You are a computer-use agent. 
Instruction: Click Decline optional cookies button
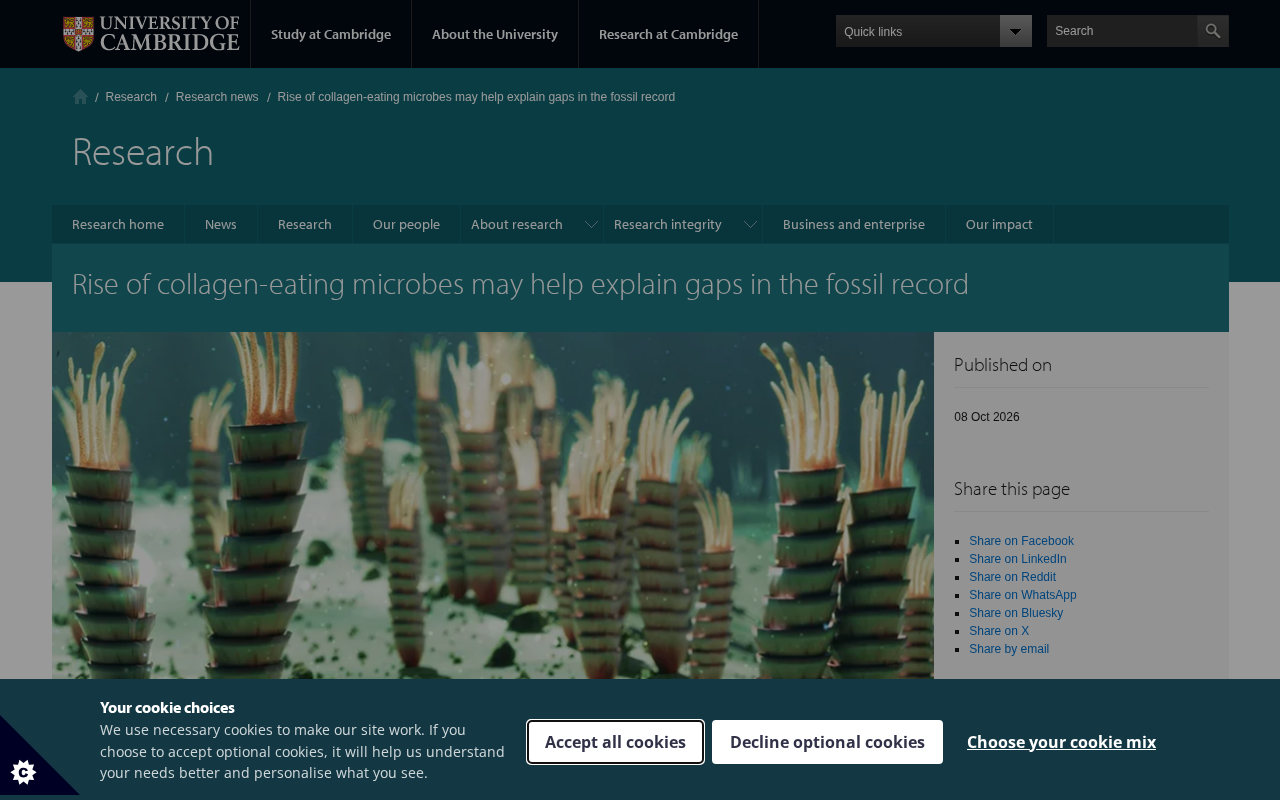[827, 742]
